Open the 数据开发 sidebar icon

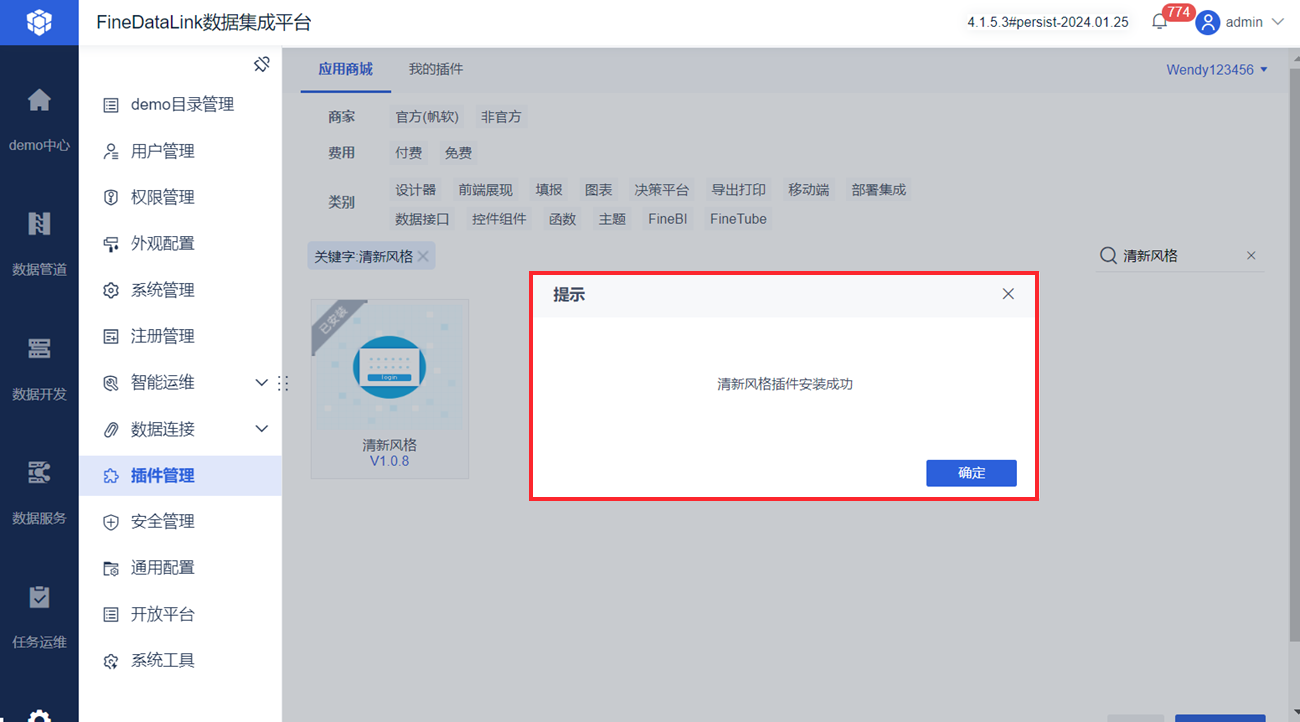coord(39,348)
